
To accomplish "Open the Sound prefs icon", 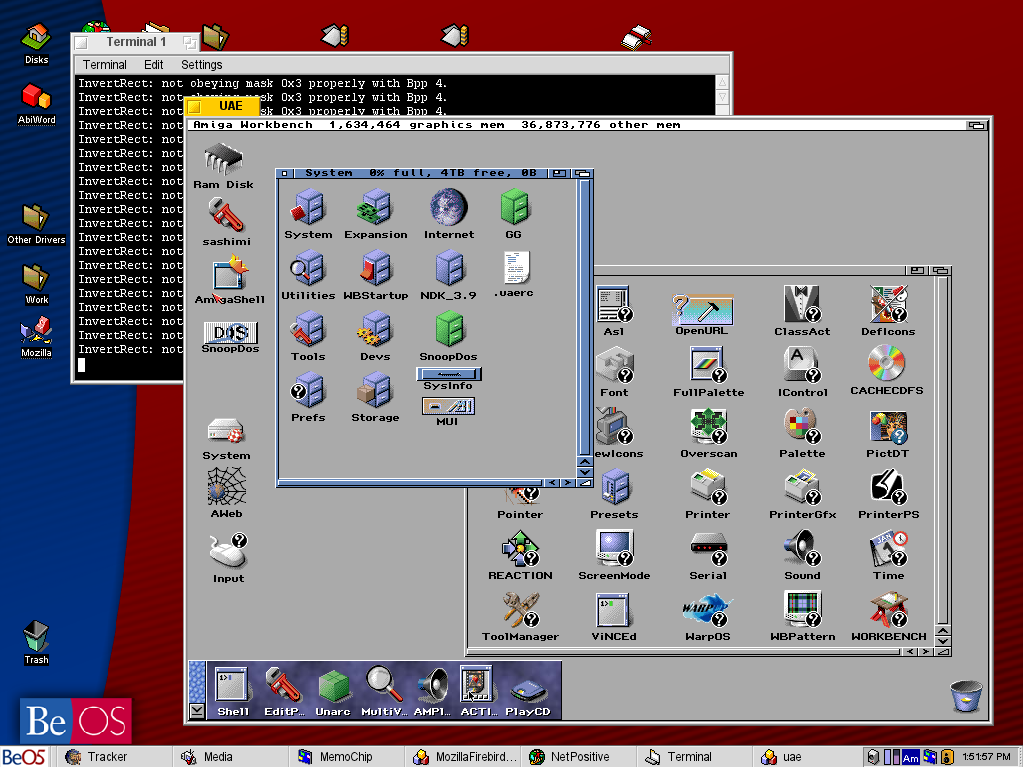I will coord(801,548).
